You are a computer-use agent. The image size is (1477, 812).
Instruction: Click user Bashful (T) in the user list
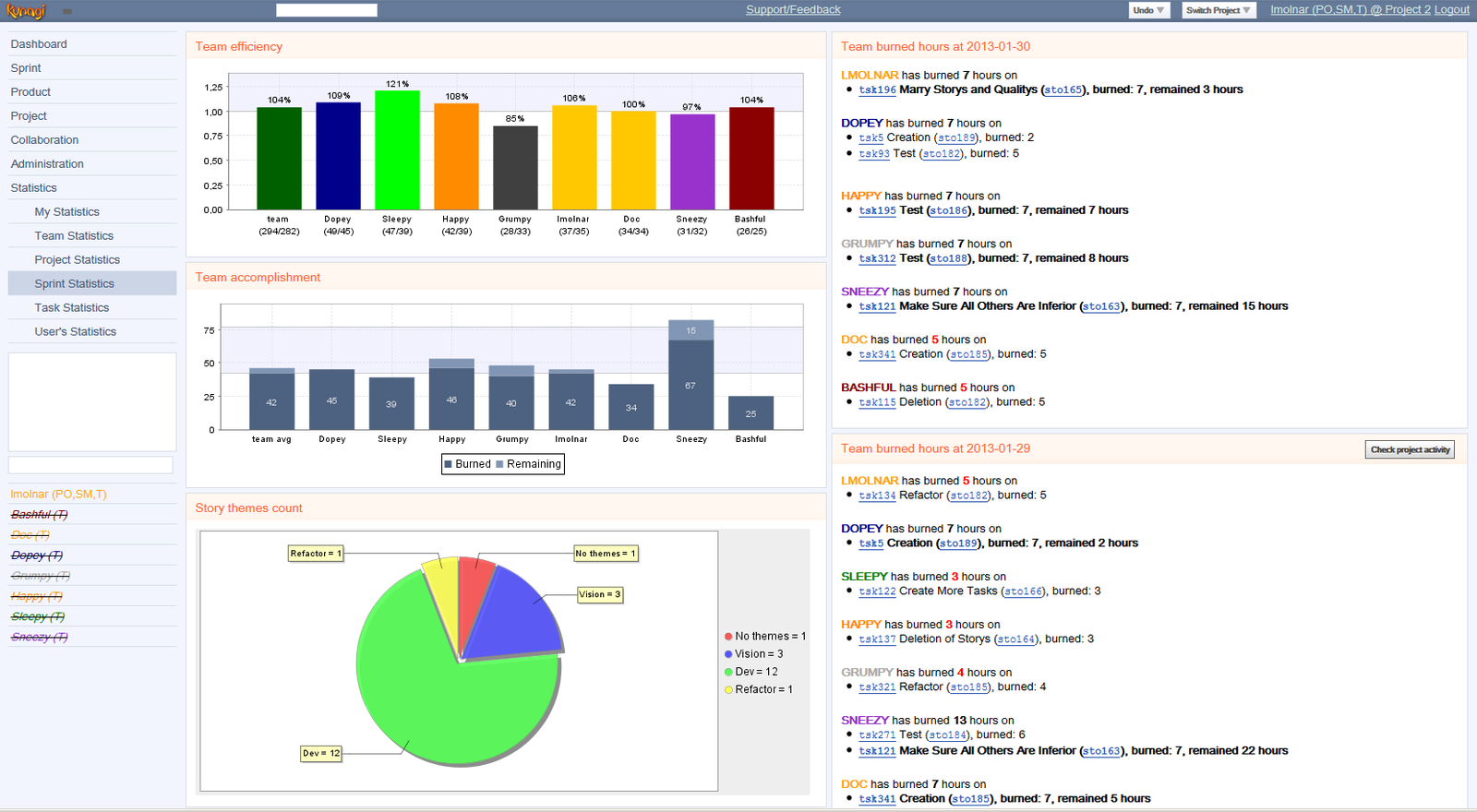coord(39,515)
